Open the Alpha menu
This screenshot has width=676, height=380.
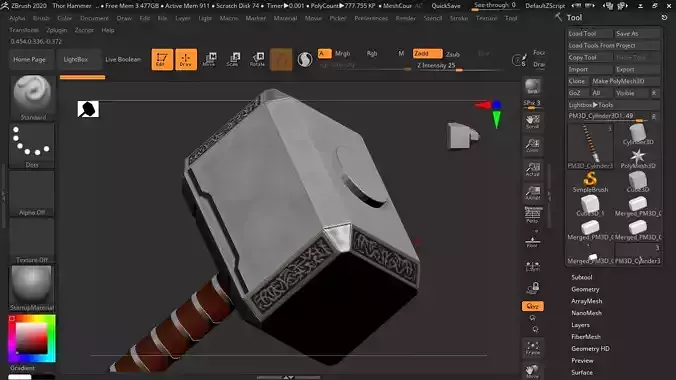point(17,18)
